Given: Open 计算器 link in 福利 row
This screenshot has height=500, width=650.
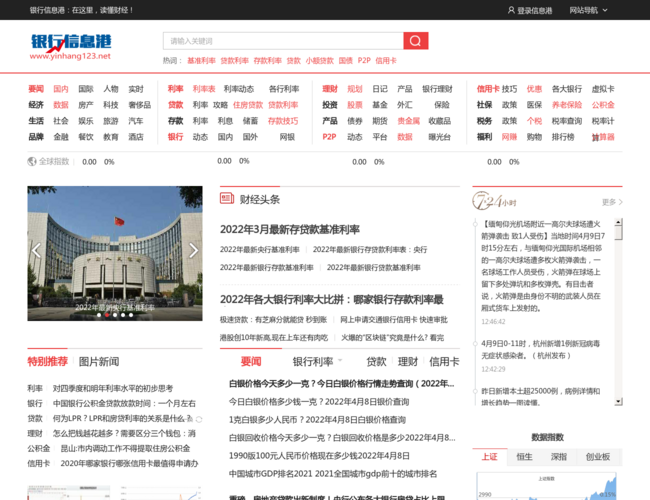Looking at the screenshot, I should coord(603,137).
